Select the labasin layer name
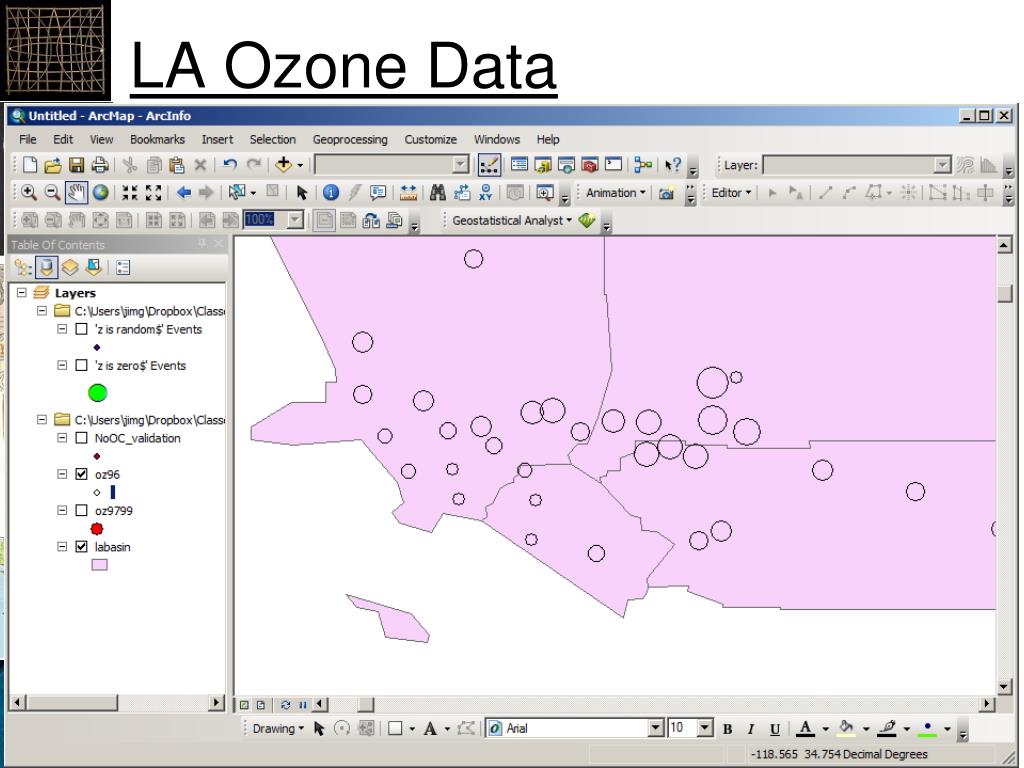1024x768 pixels. pos(112,547)
